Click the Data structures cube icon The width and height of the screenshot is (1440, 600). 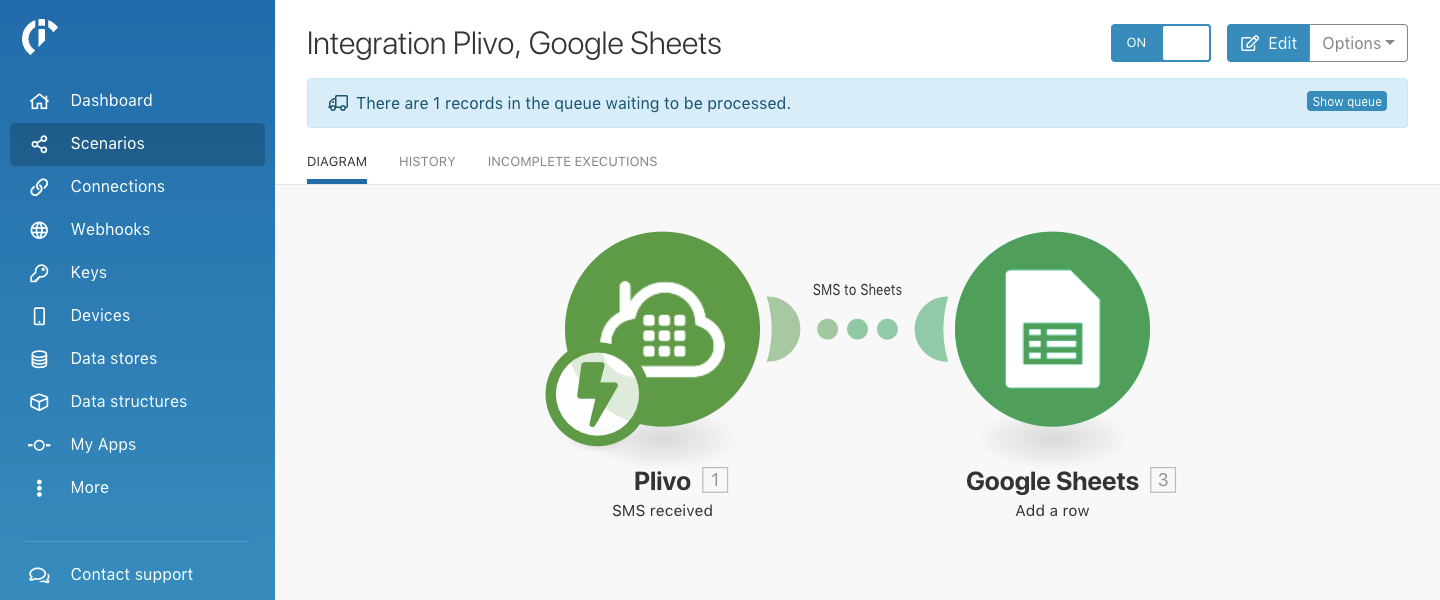click(x=39, y=402)
